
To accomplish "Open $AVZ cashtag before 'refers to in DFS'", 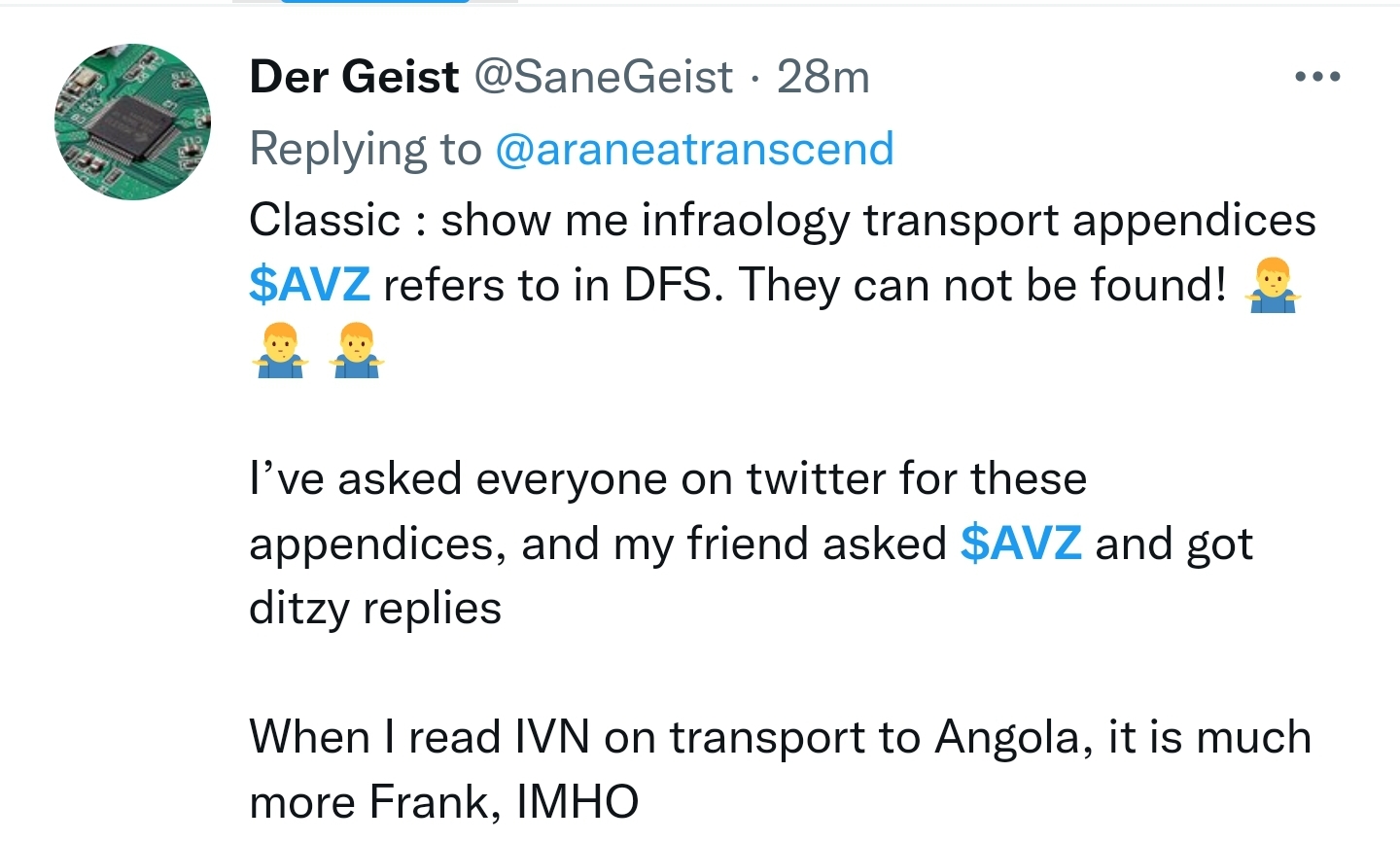I will (309, 286).
